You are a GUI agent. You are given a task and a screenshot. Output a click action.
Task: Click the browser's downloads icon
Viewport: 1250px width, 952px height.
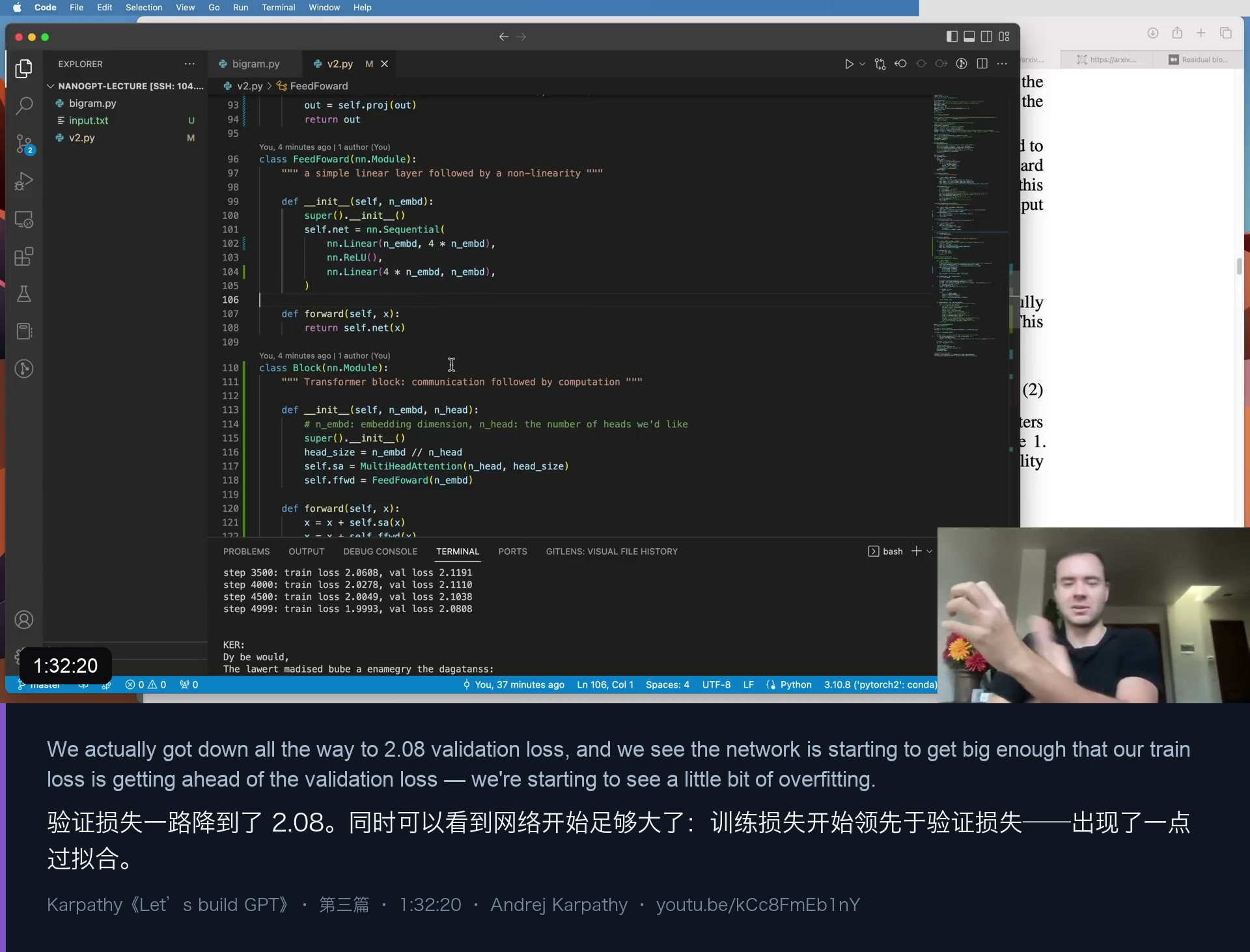(1153, 33)
